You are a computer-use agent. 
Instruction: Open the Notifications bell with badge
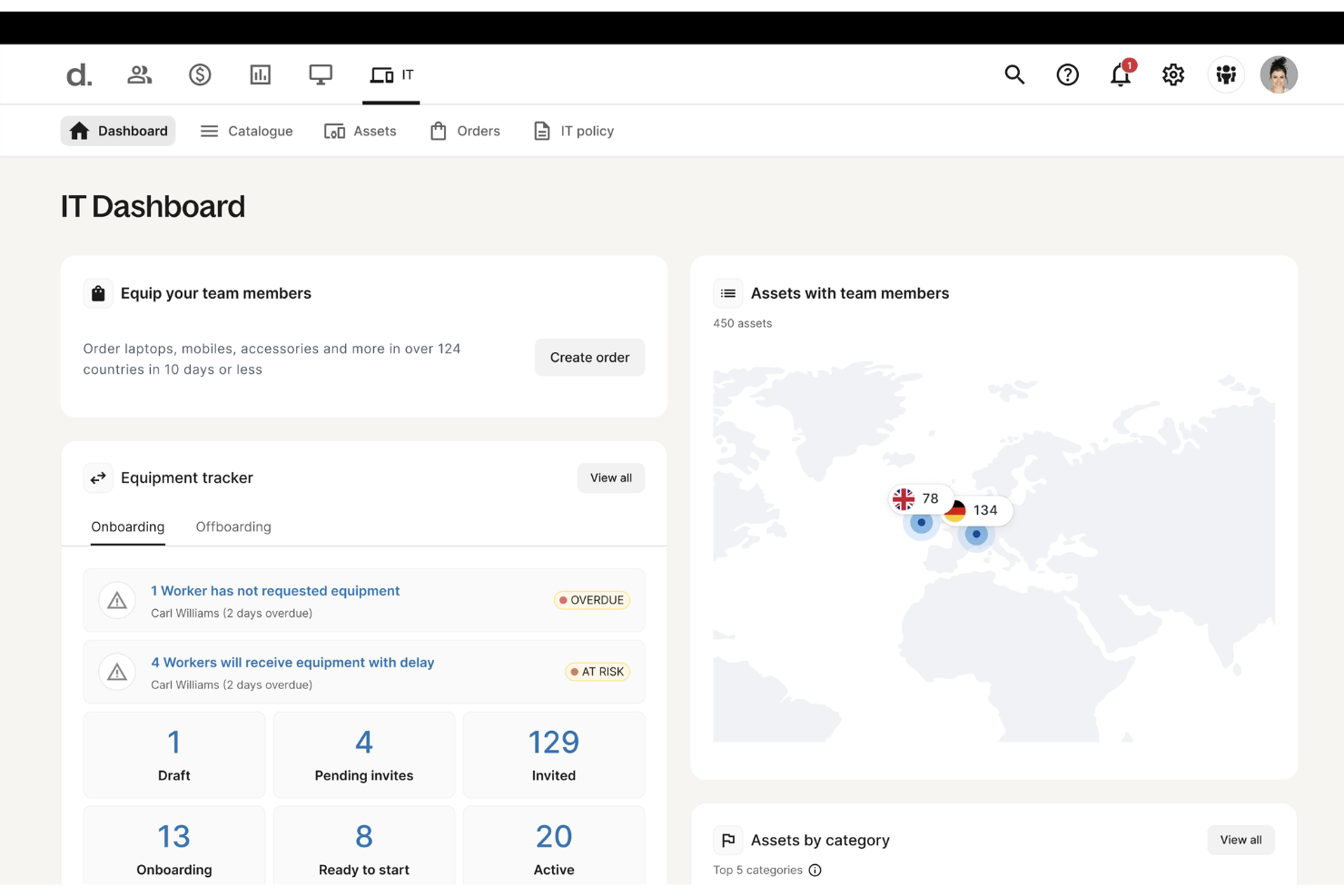1120,74
